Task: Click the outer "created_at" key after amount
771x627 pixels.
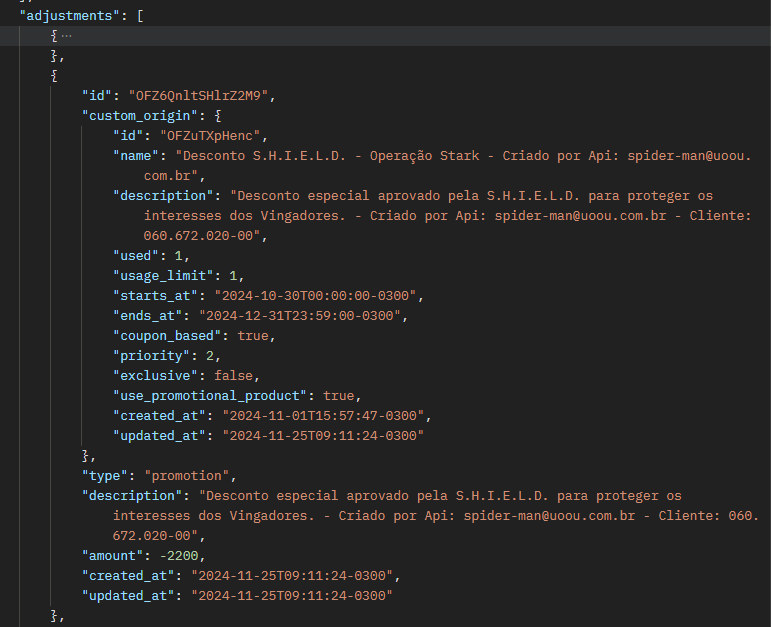Action: click(x=128, y=576)
